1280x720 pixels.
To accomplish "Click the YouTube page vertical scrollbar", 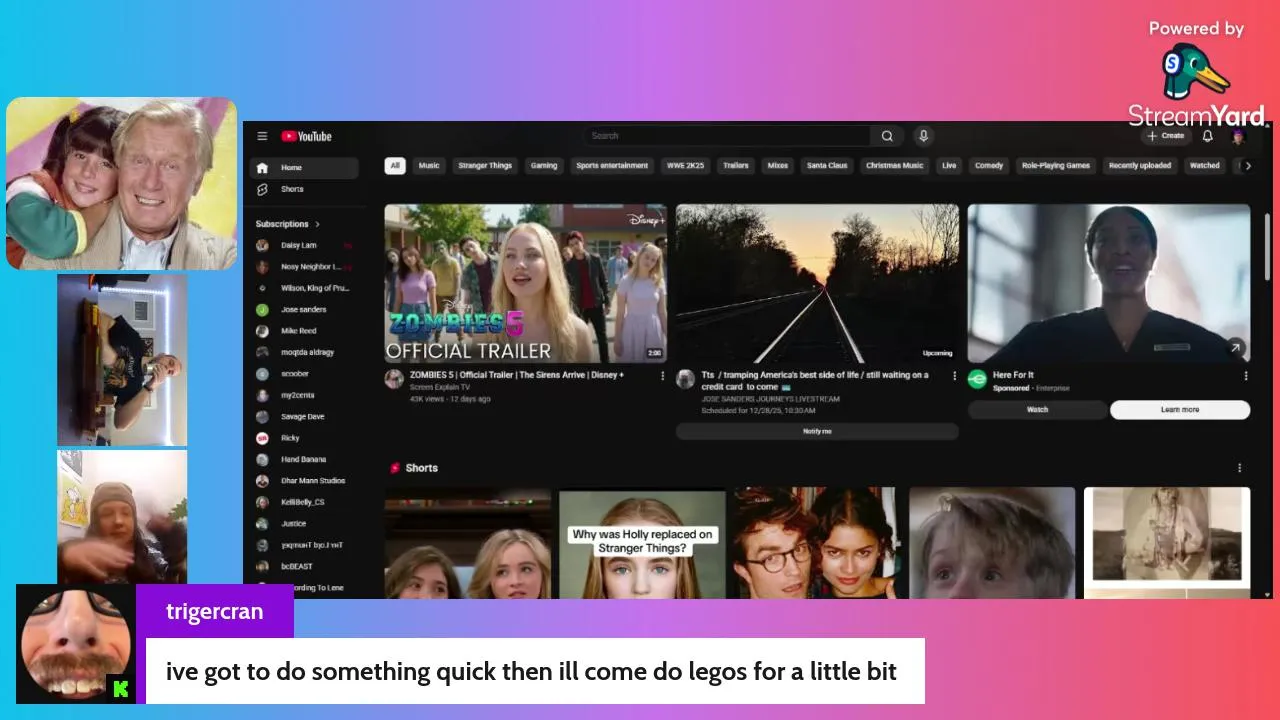I will point(1267,245).
